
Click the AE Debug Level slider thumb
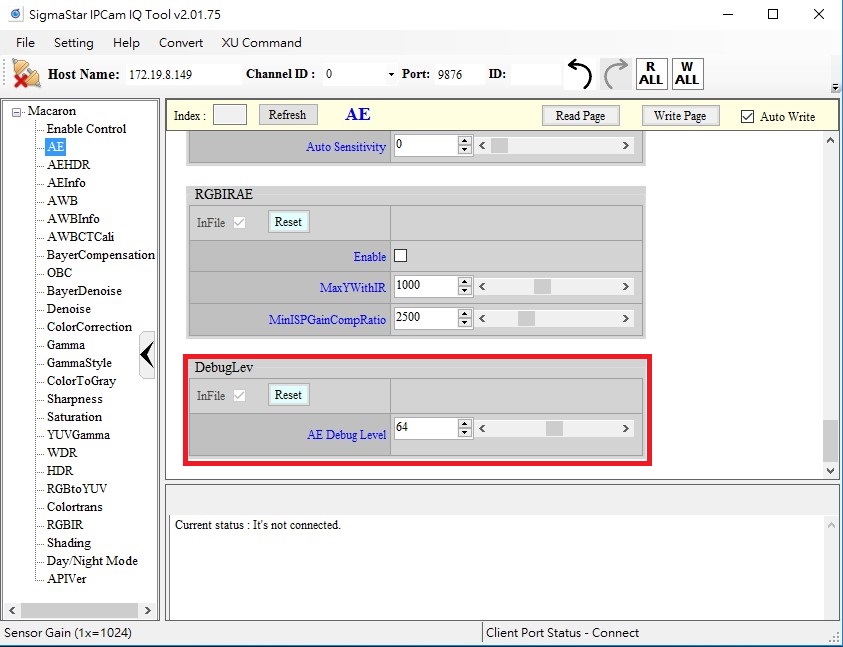click(553, 428)
